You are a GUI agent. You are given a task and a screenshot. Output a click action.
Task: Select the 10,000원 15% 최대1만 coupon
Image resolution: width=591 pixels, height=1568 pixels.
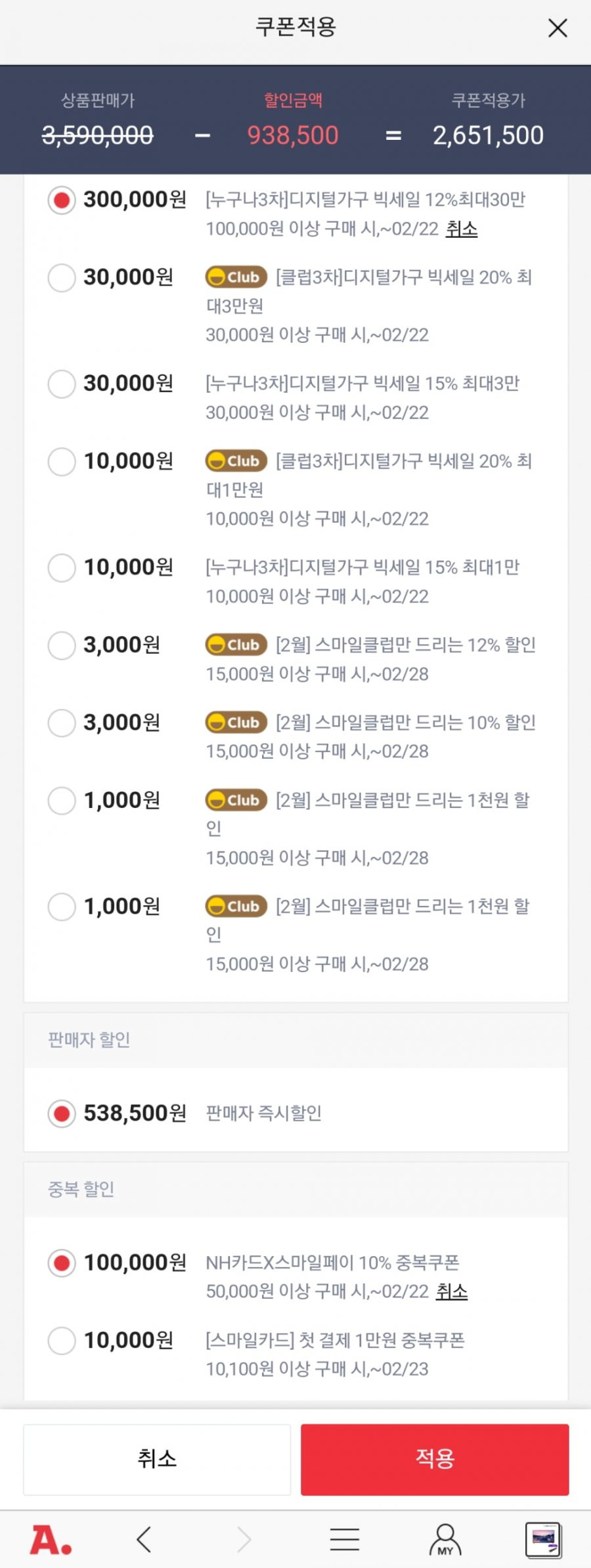coord(62,568)
